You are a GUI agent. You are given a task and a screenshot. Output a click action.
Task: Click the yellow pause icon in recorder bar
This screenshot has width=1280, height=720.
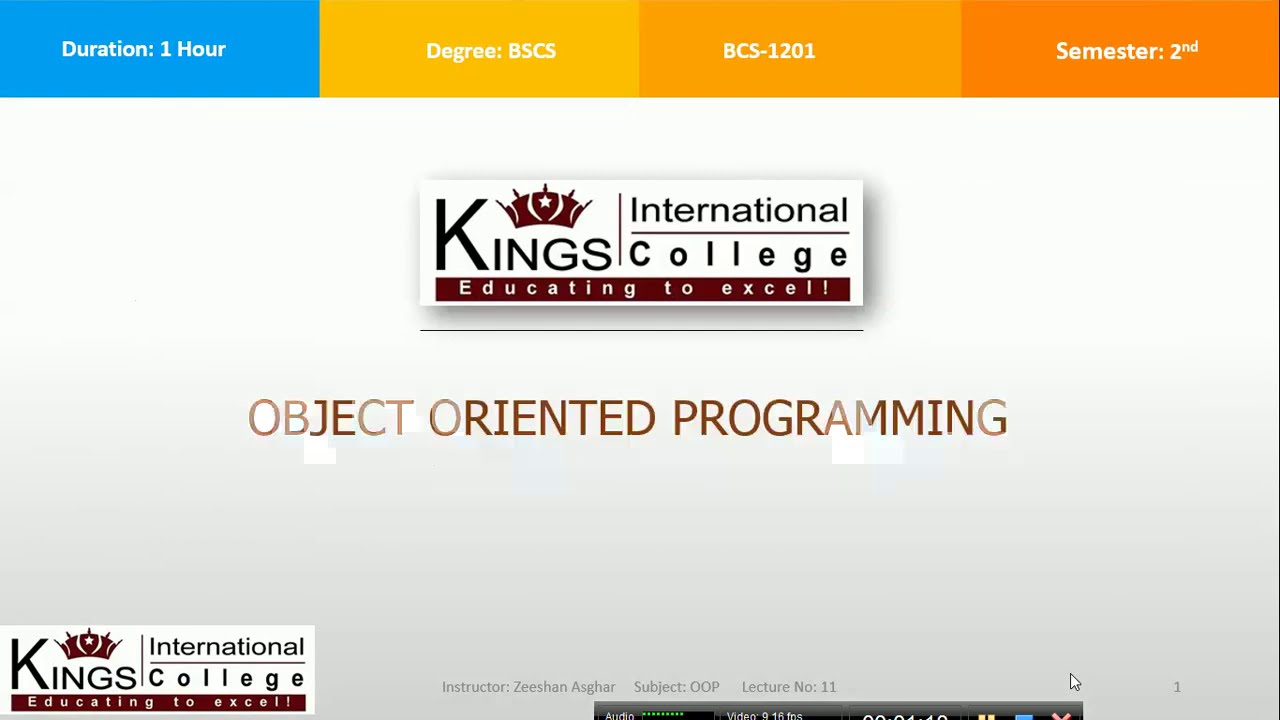tap(986, 716)
